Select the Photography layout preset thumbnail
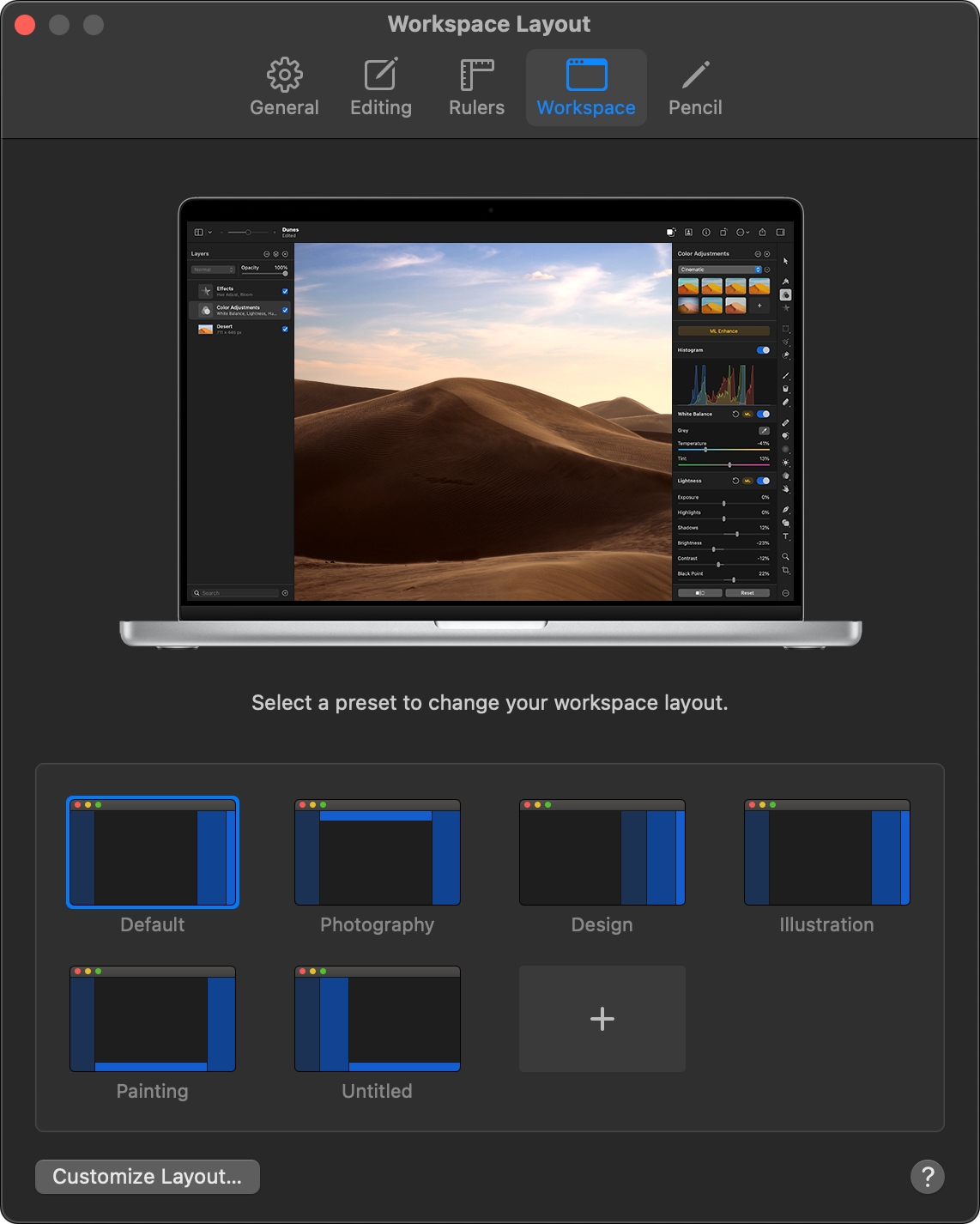 click(378, 852)
